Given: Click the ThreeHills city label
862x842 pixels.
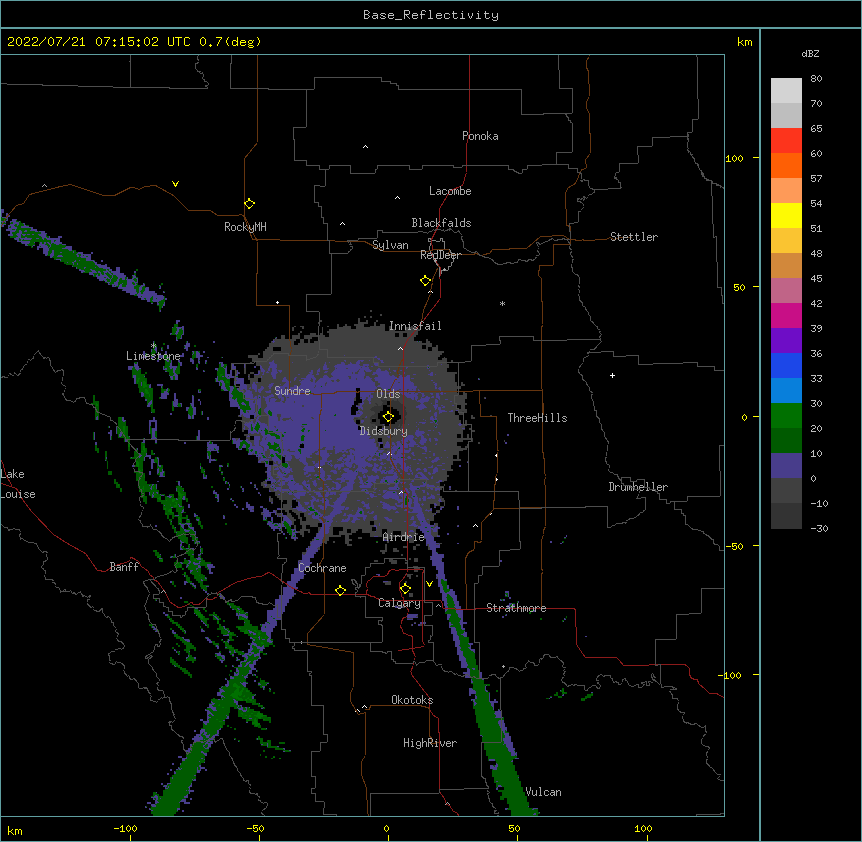Looking at the screenshot, I should click(537, 418).
